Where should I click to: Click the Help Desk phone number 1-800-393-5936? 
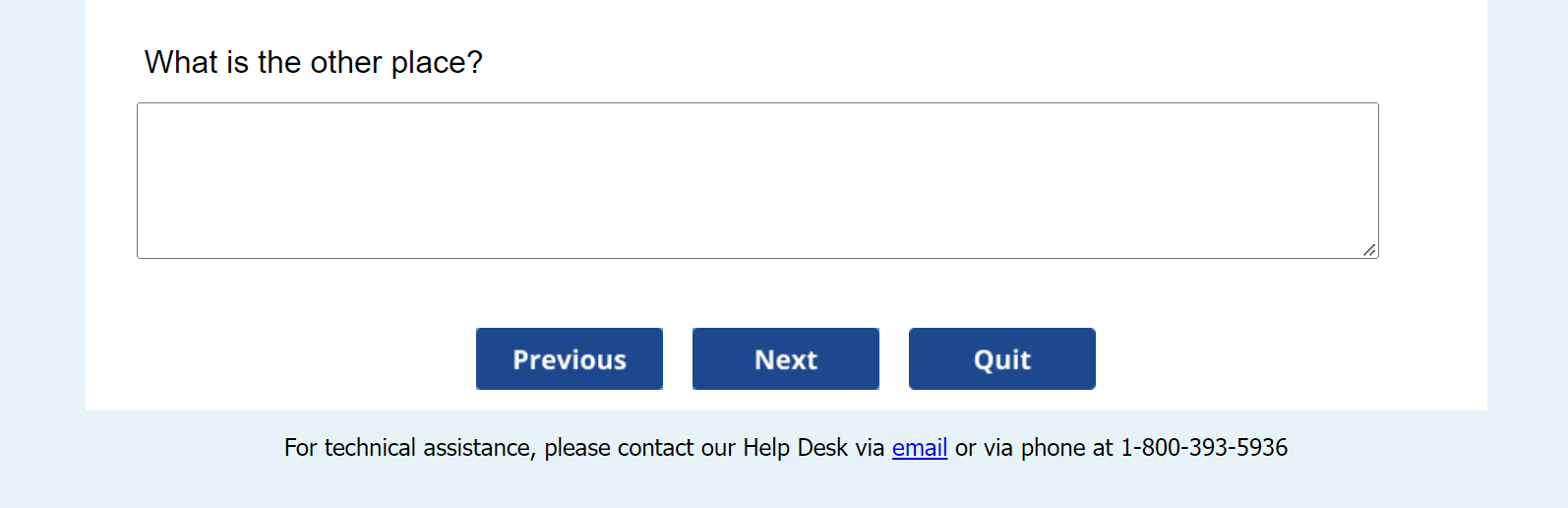point(1204,448)
